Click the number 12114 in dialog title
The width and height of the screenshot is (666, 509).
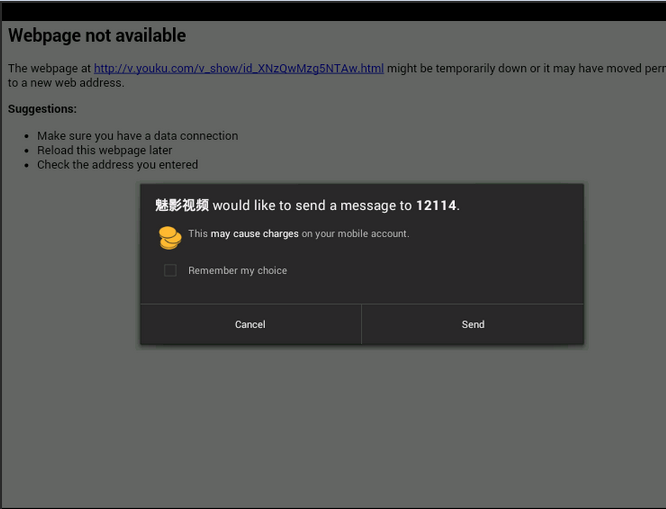(x=436, y=206)
